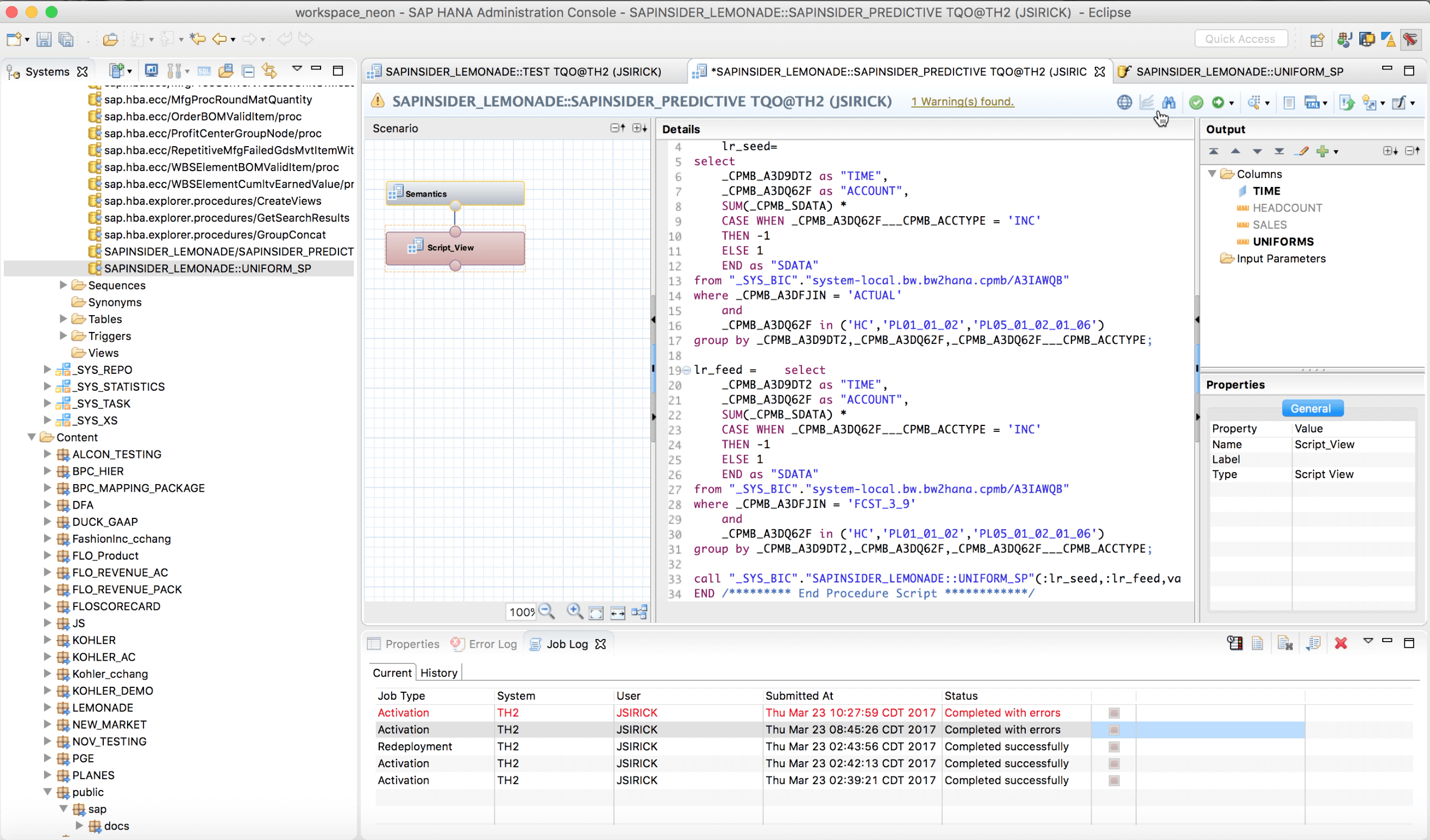
Task: Select the UNIFORMS column in Output
Action: (1282, 242)
